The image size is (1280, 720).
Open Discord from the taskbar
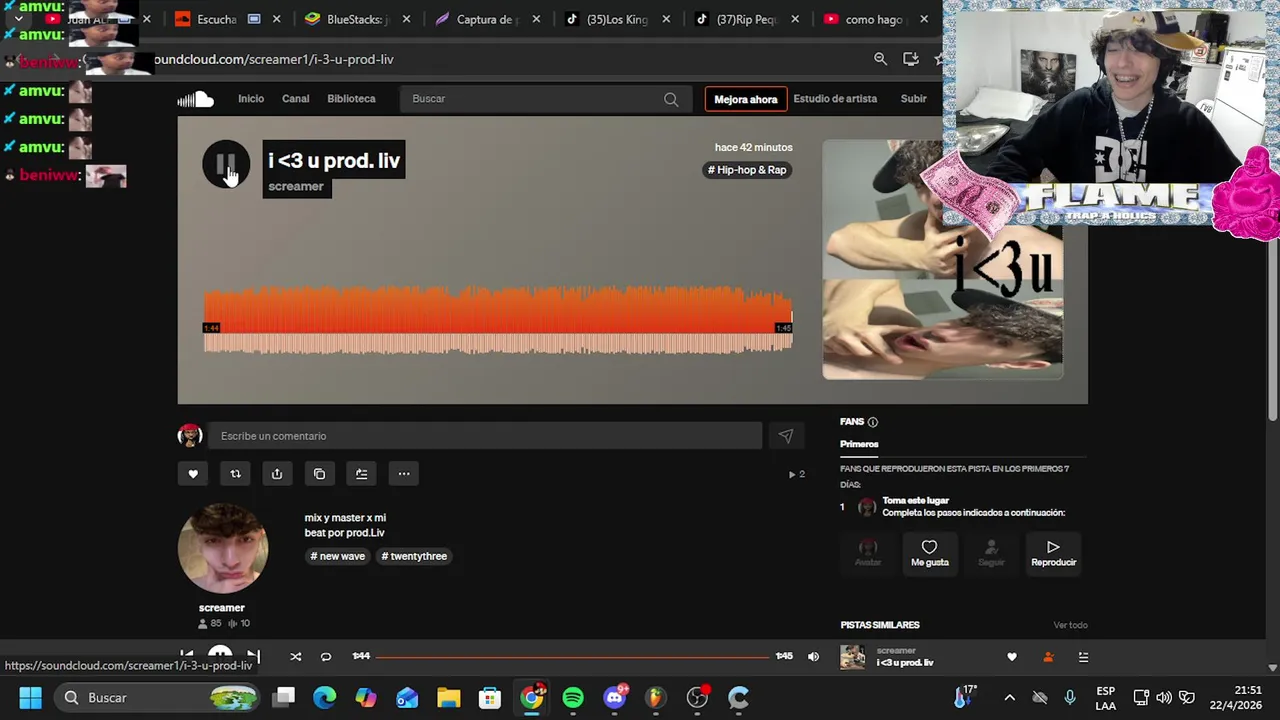[615, 697]
